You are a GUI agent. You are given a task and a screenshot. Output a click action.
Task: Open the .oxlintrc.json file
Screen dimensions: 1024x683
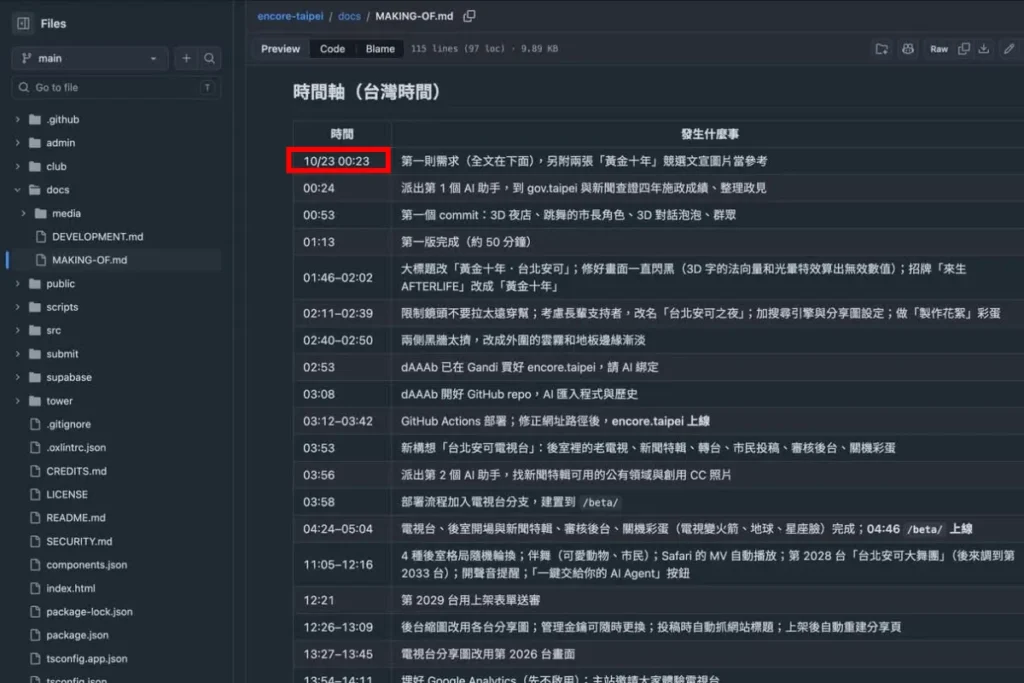click(x=76, y=447)
